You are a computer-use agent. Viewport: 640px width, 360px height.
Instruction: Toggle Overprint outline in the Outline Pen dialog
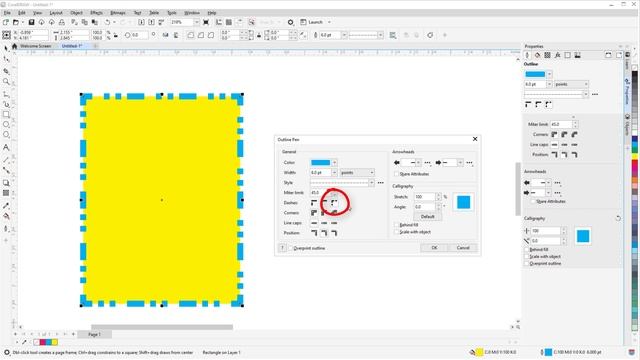point(291,248)
